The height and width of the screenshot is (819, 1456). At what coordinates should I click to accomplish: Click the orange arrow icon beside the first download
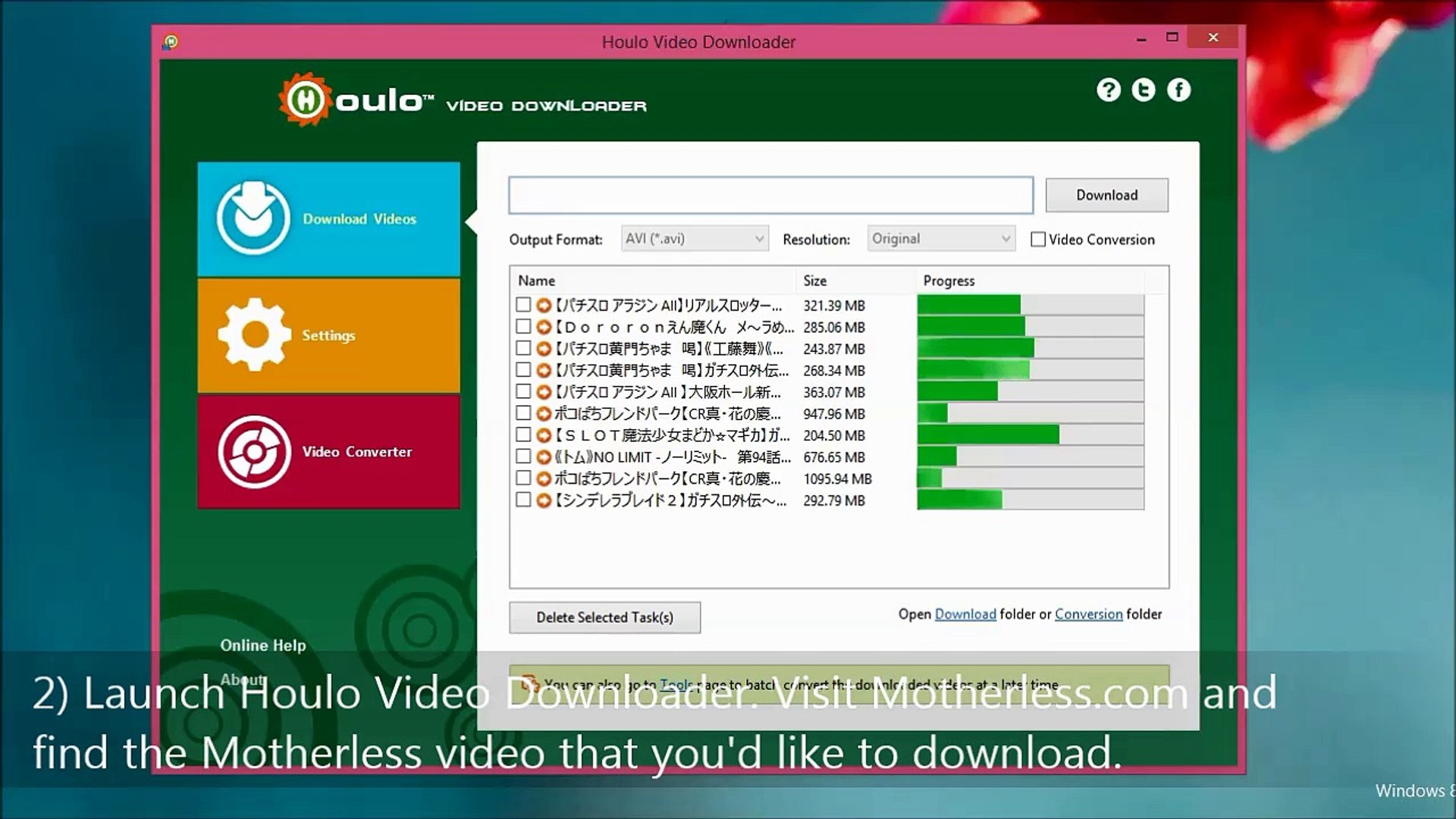(541, 305)
